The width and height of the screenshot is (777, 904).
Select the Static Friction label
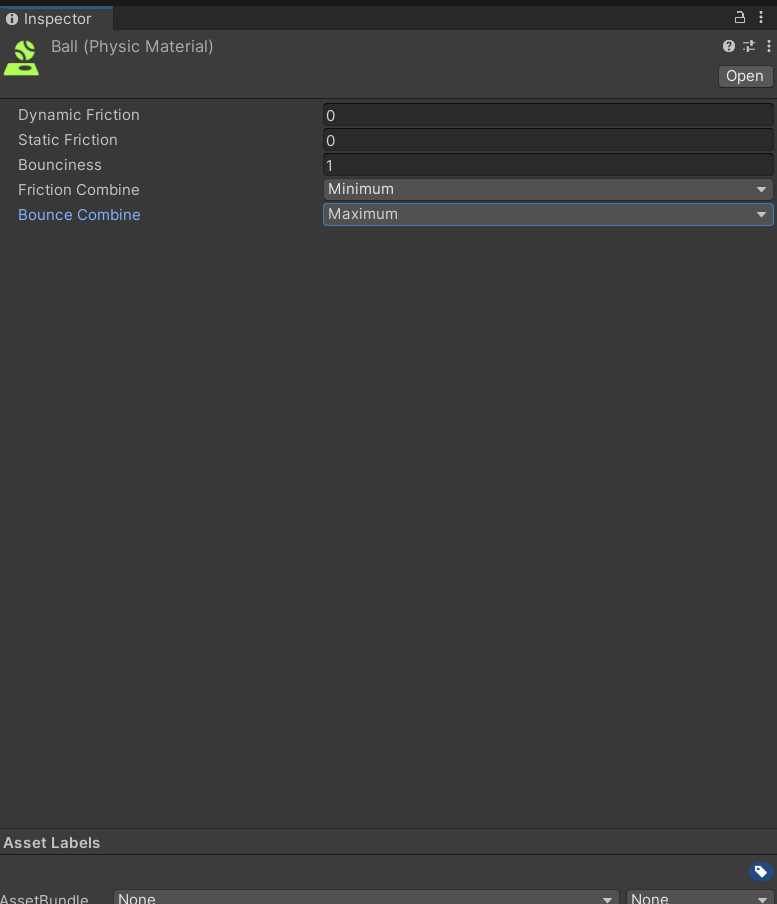pos(67,140)
